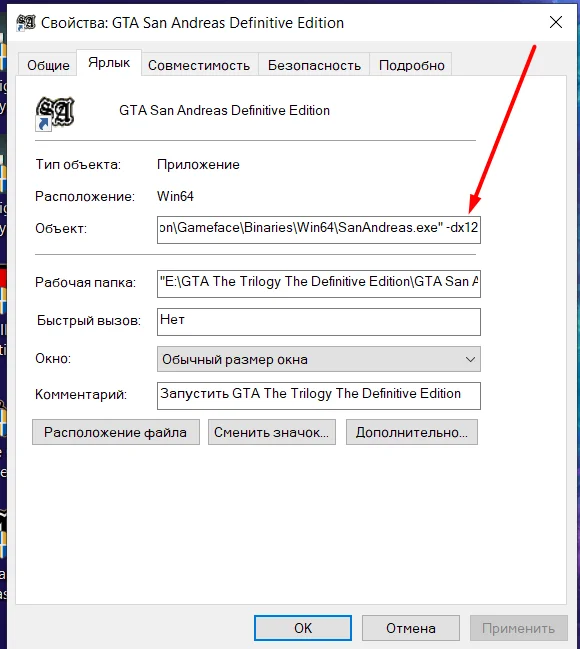Click Сменить значок button

pyautogui.click(x=272, y=432)
